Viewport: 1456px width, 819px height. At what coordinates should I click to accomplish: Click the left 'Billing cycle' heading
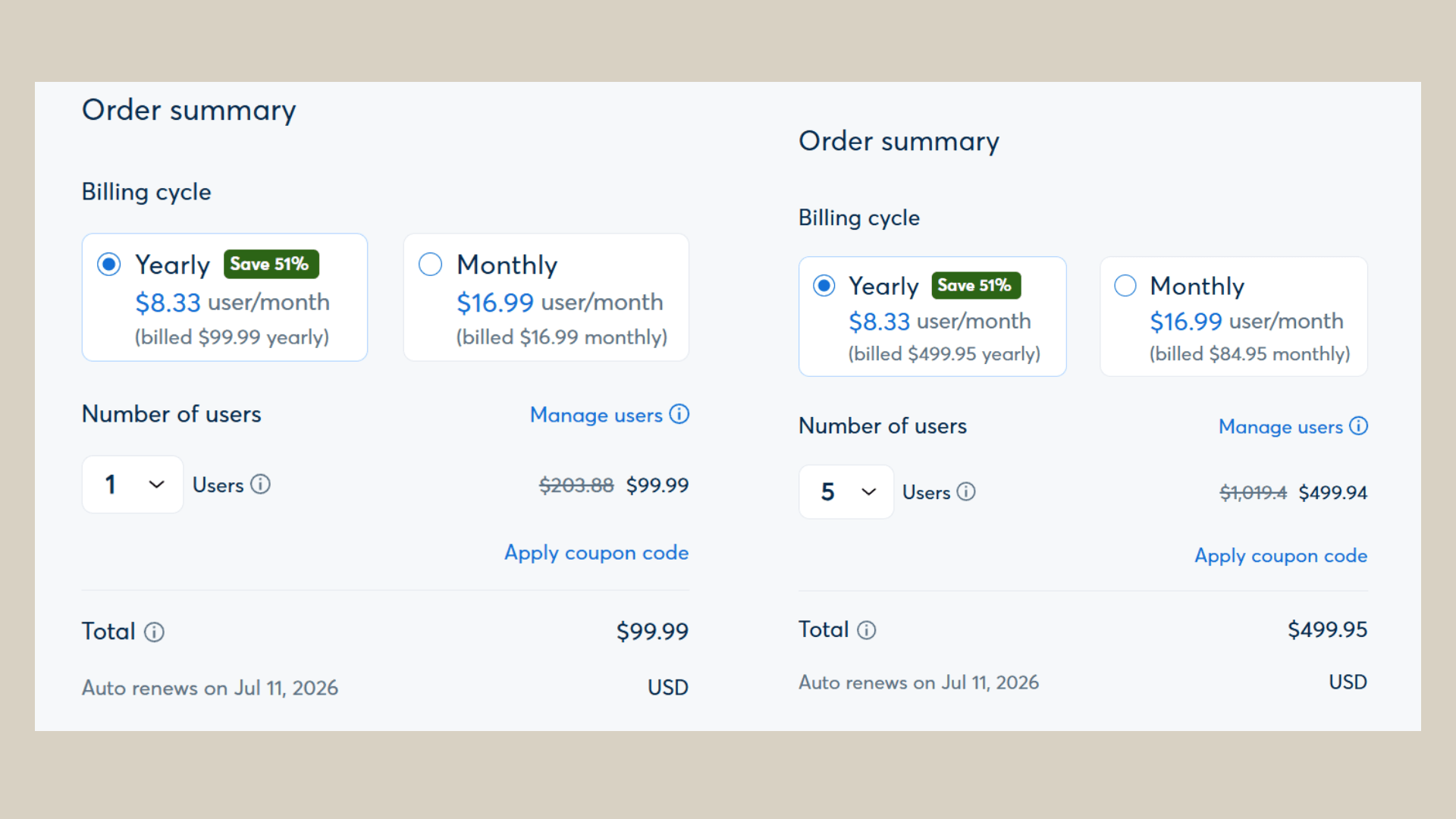coord(146,192)
